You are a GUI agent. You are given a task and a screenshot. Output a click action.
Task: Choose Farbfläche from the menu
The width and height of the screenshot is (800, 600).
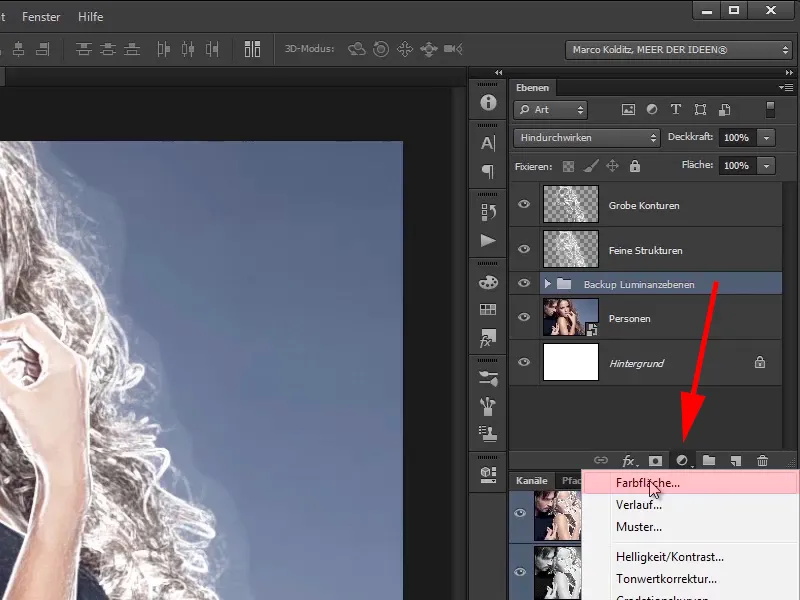[690, 483]
